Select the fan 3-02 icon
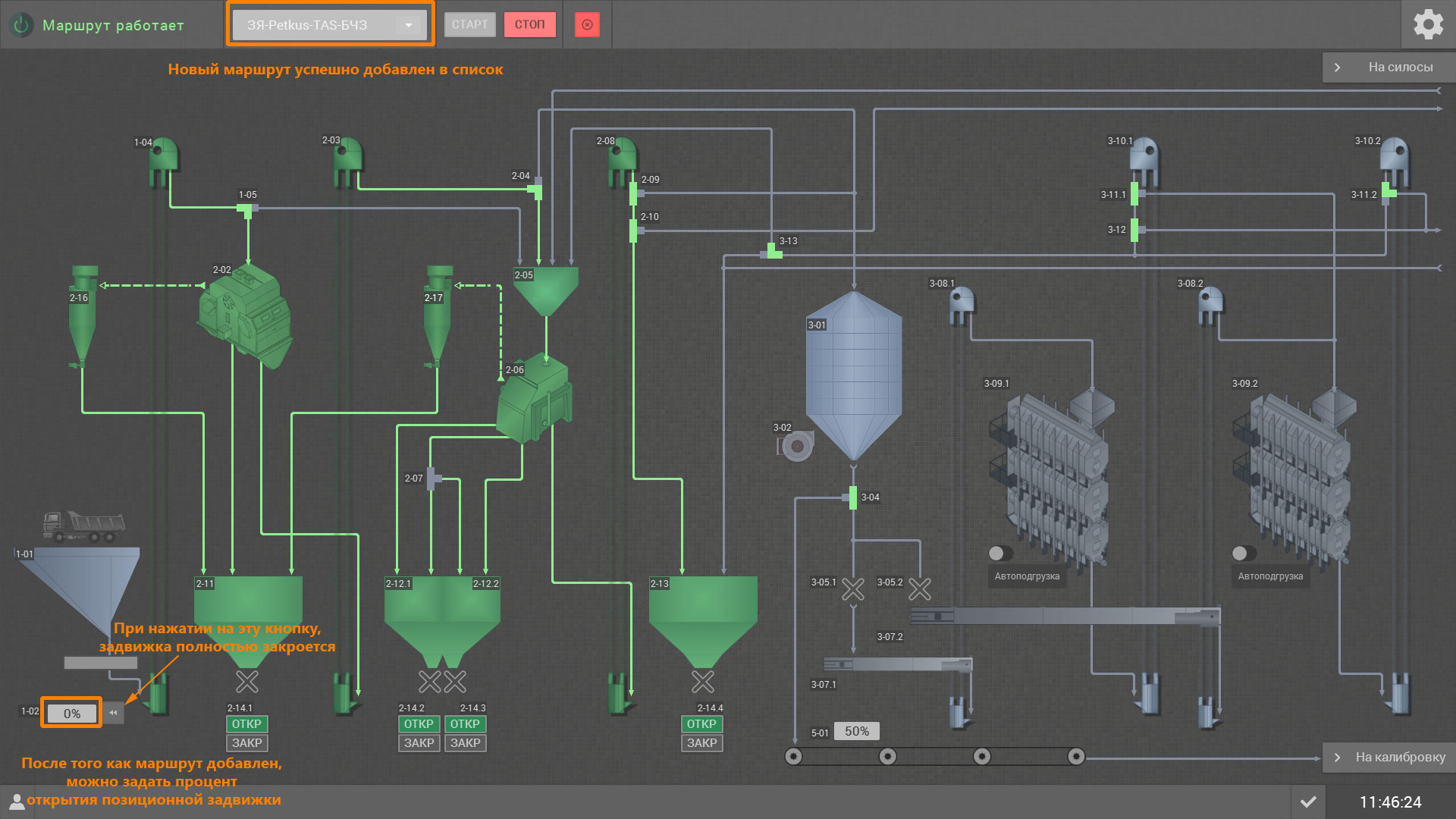 796,446
